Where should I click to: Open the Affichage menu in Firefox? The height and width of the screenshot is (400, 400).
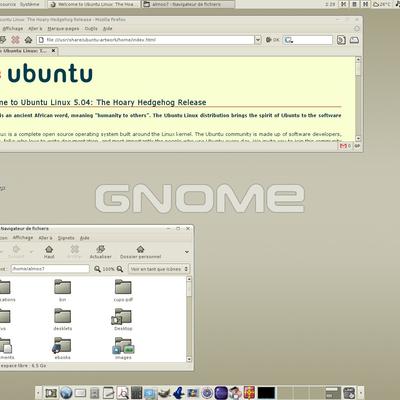tap(13, 29)
